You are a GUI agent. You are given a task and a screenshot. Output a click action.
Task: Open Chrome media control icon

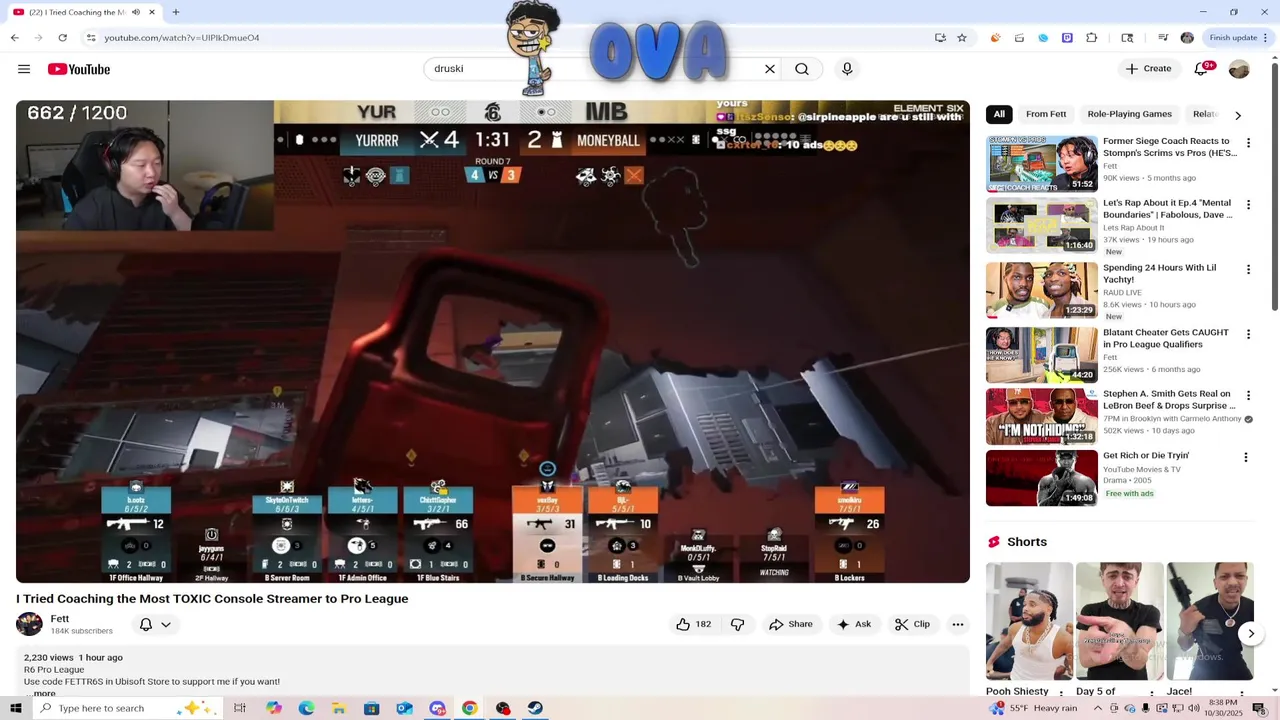[1163, 38]
